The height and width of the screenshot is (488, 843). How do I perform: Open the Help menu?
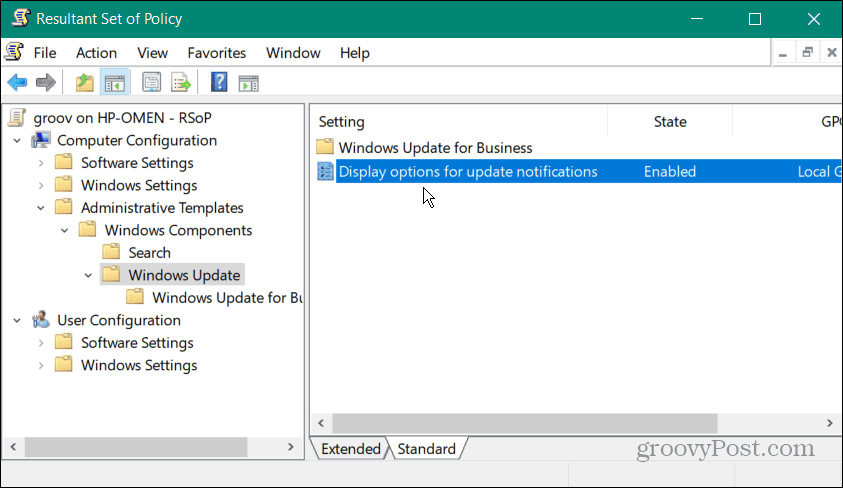pyautogui.click(x=354, y=53)
